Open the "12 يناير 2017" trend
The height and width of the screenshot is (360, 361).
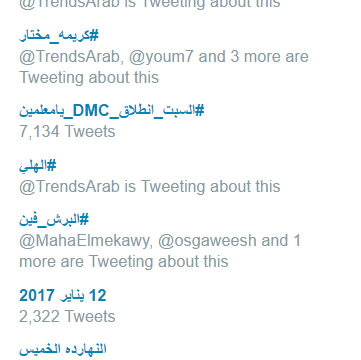pos(63,296)
